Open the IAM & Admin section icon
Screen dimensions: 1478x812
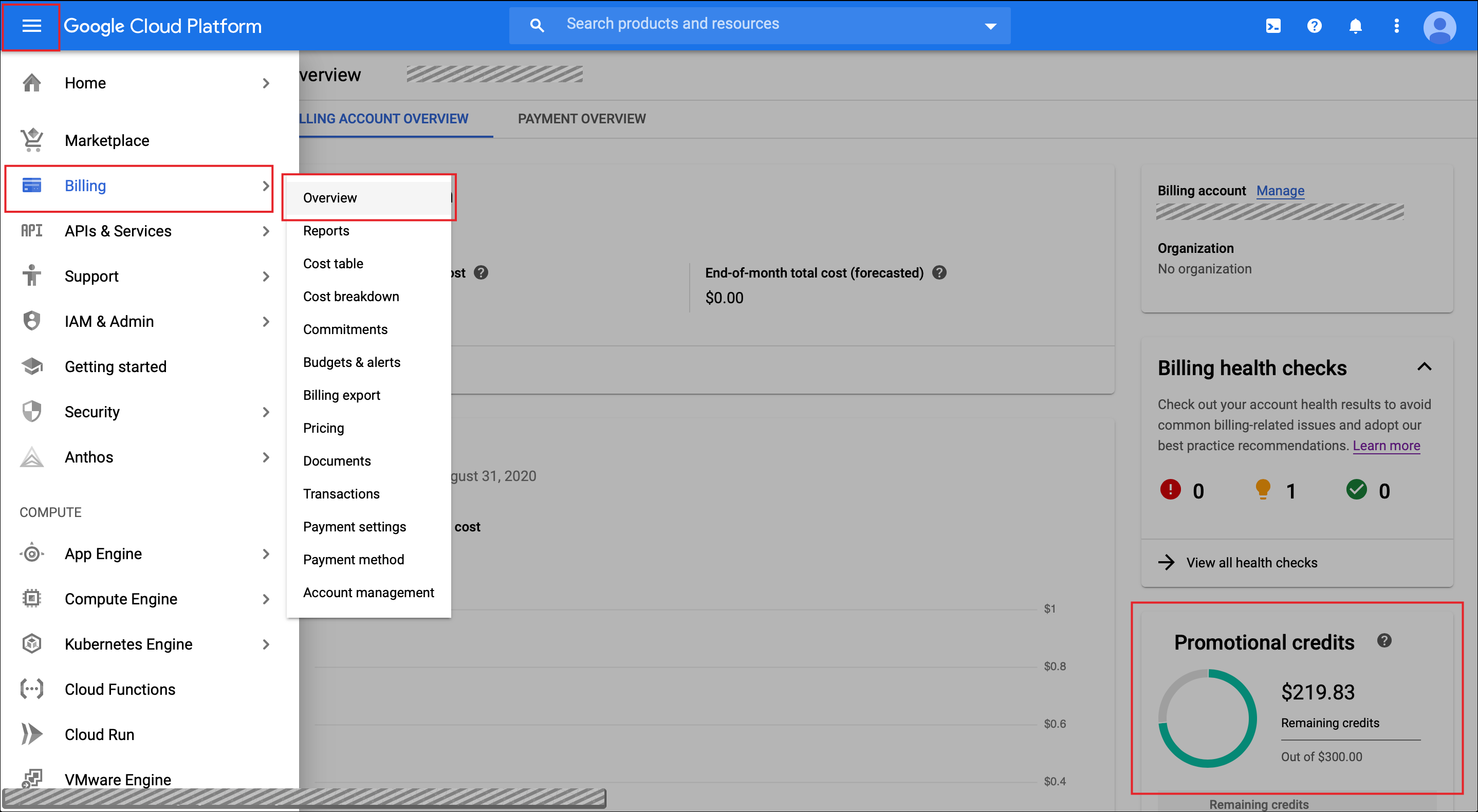click(x=31, y=321)
